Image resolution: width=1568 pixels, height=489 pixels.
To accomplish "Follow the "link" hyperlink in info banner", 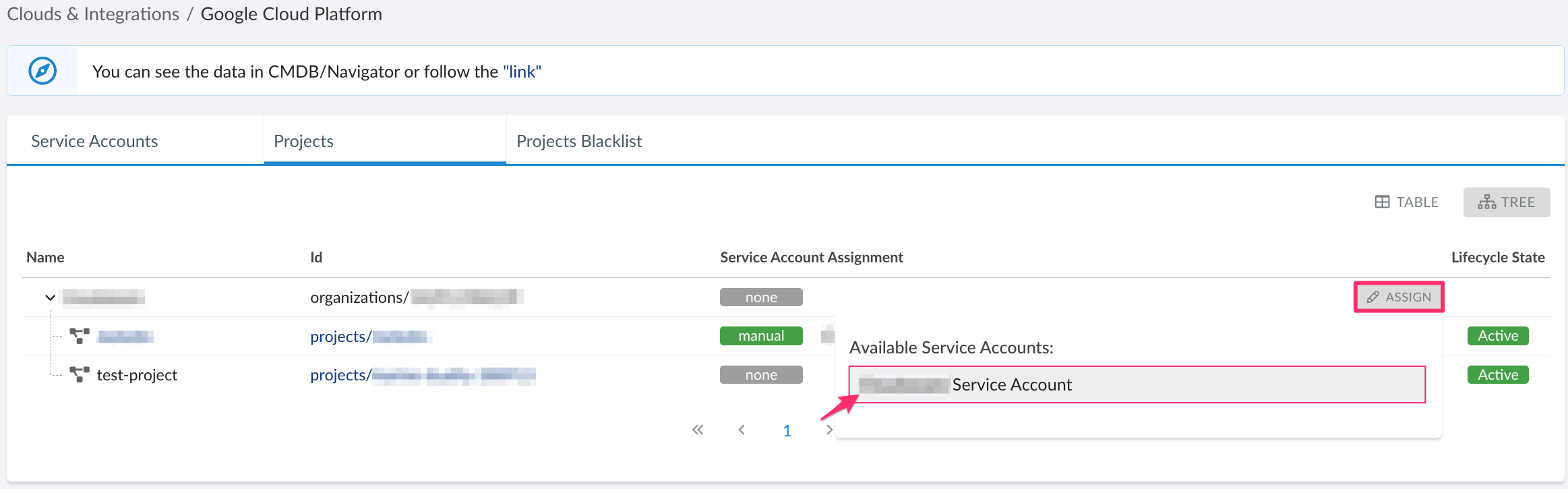I will pos(522,71).
